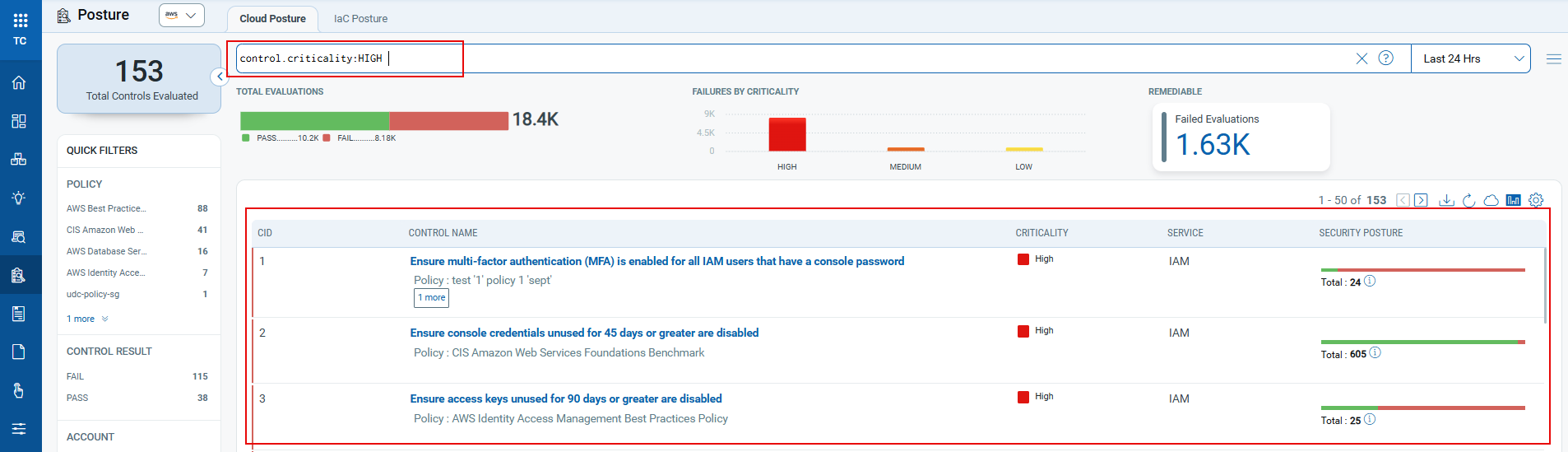Sort by CONTROL NAME column header
The image size is (1568, 452).
click(x=443, y=233)
